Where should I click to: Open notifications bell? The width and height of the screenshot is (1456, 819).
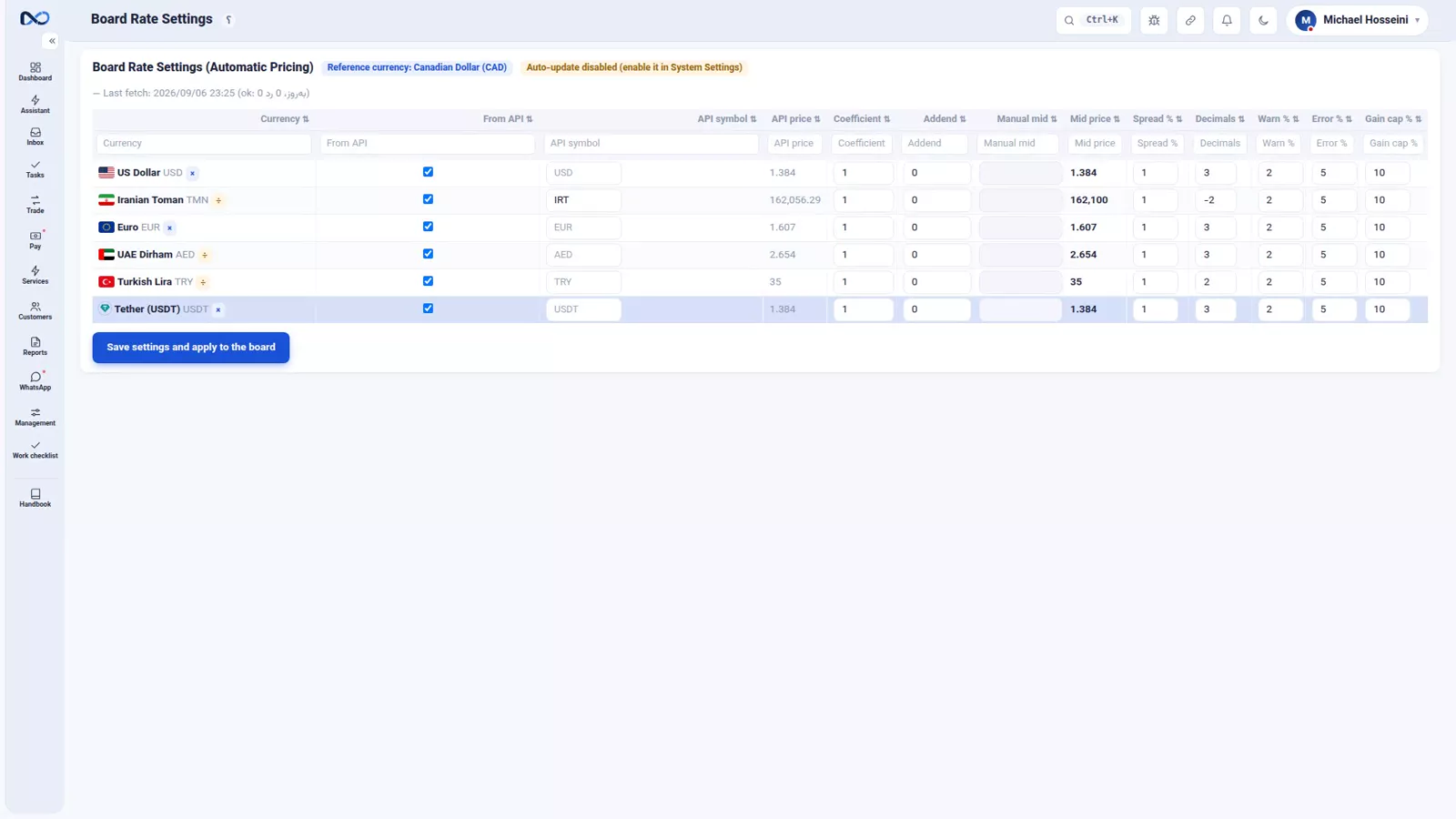tap(1227, 20)
